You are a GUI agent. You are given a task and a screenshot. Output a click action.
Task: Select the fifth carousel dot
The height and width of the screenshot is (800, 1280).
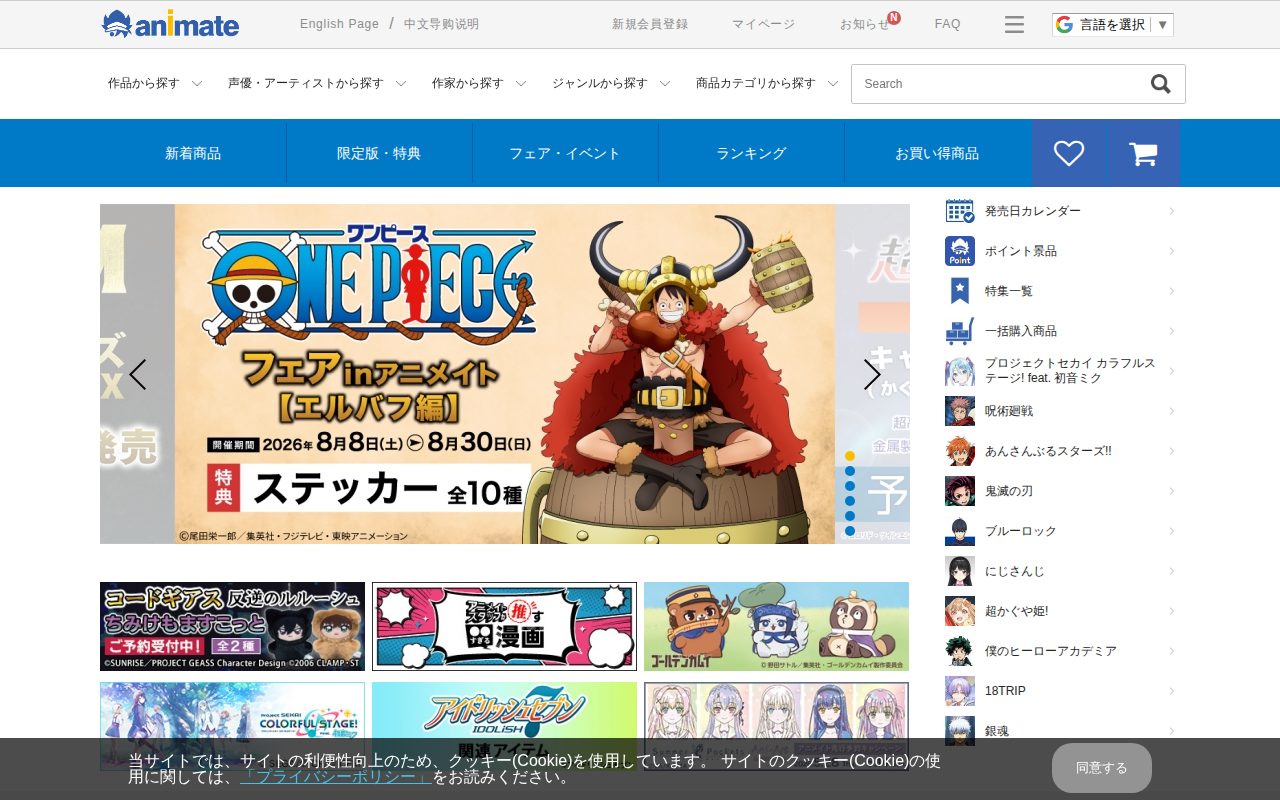point(850,516)
